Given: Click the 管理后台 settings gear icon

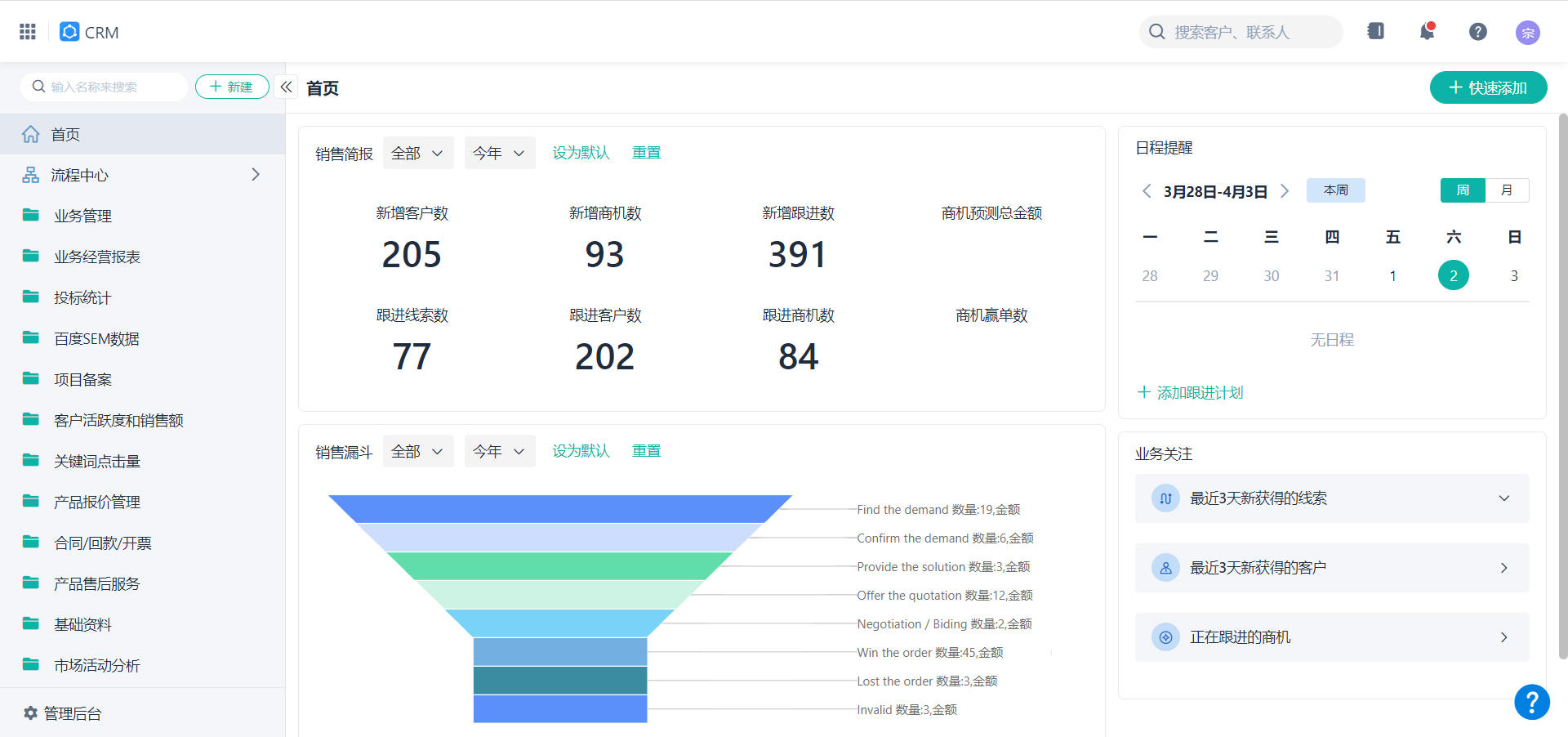Looking at the screenshot, I should [x=31, y=712].
